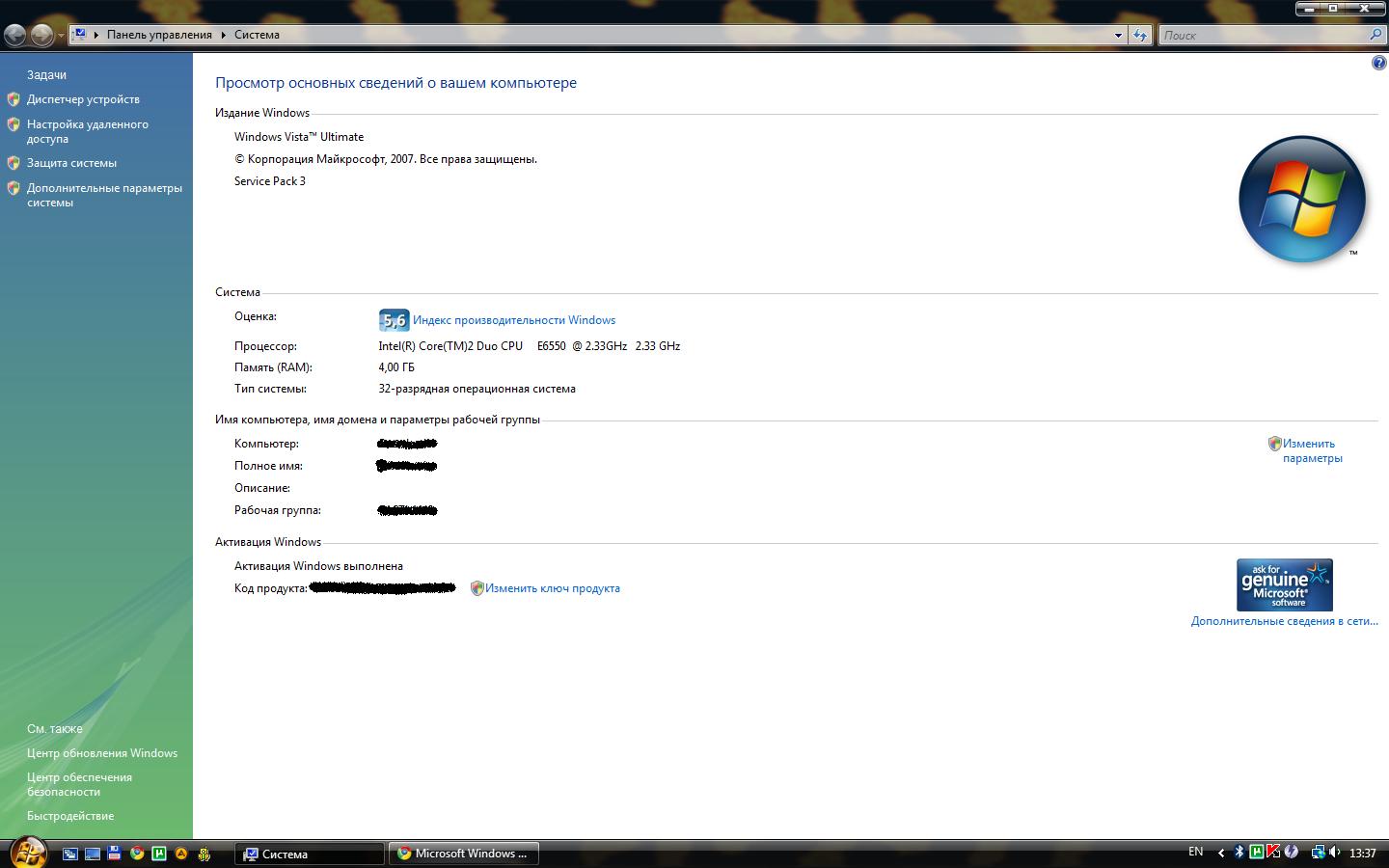This screenshot has width=1389, height=868.
Task: Launch uTorrent from quick launch
Action: coord(159,854)
